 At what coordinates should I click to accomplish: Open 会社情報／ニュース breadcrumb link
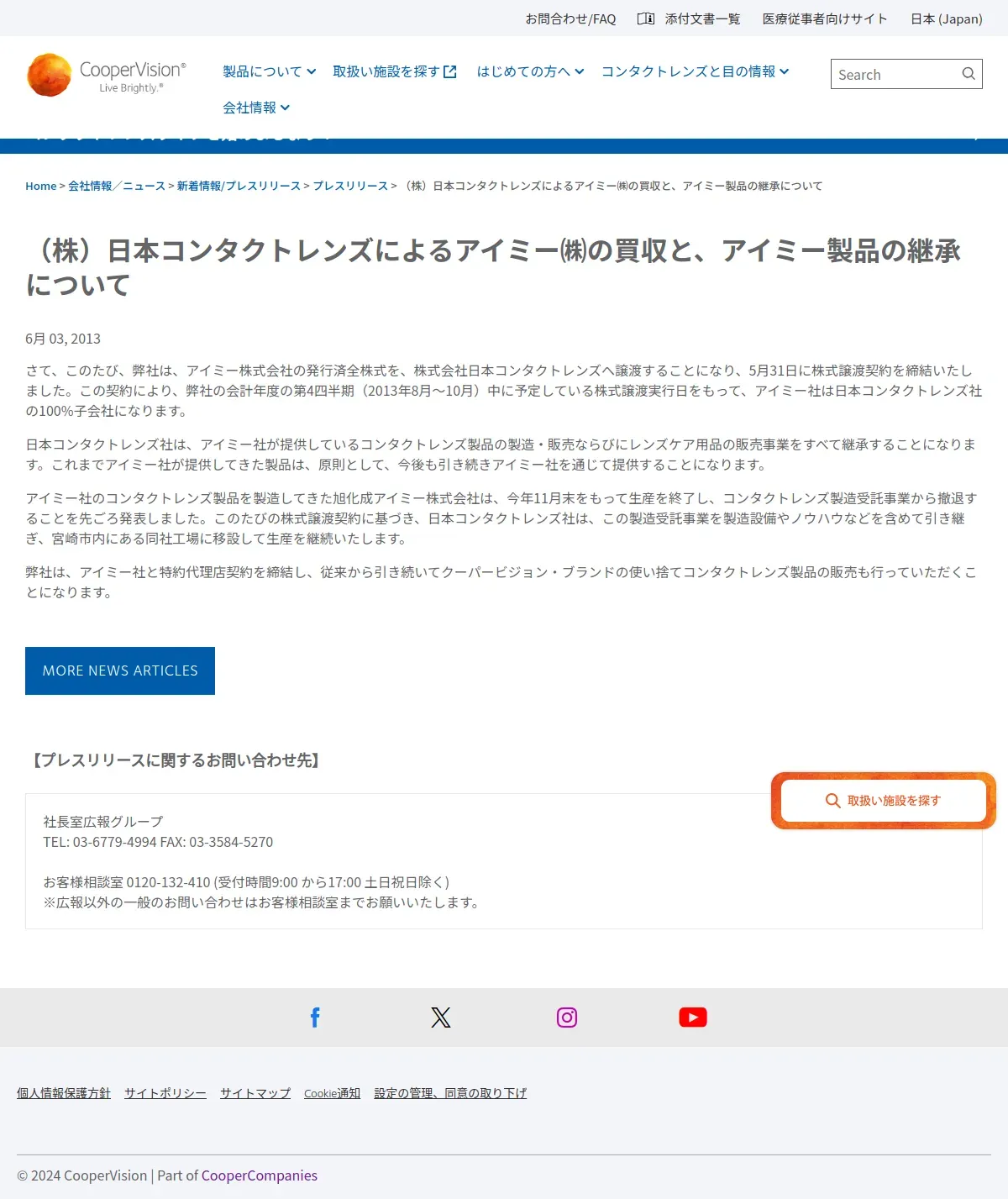click(x=117, y=186)
